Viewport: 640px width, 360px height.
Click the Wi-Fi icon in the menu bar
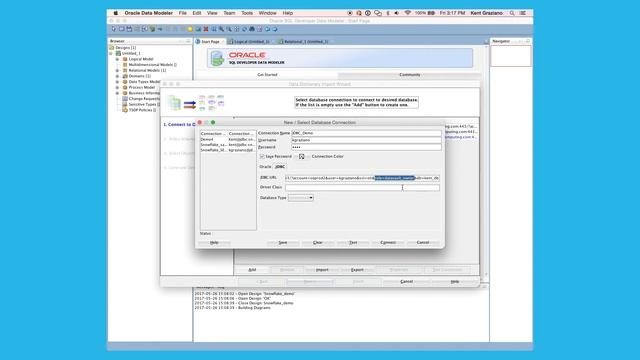tap(407, 13)
